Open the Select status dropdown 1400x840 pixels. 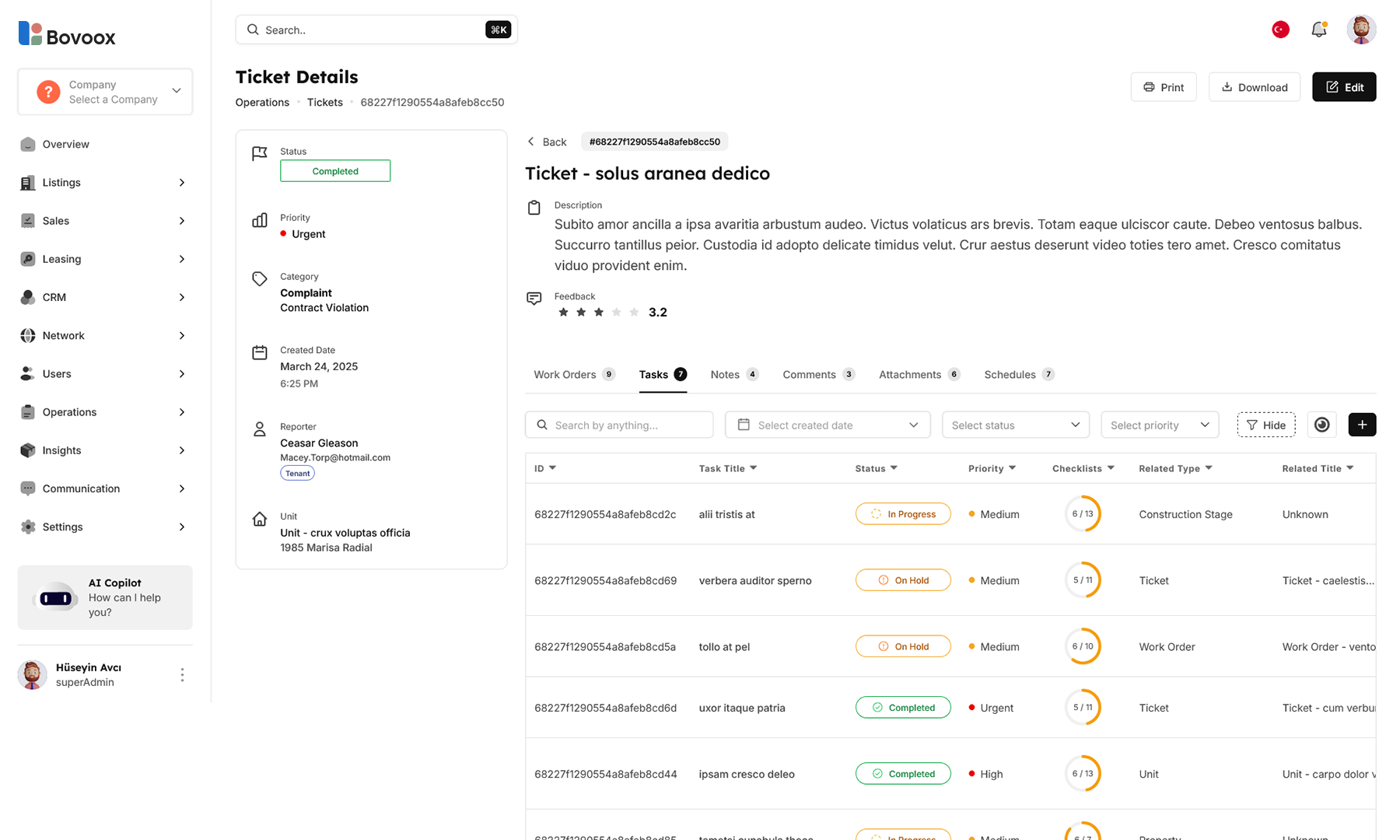[x=1015, y=425]
